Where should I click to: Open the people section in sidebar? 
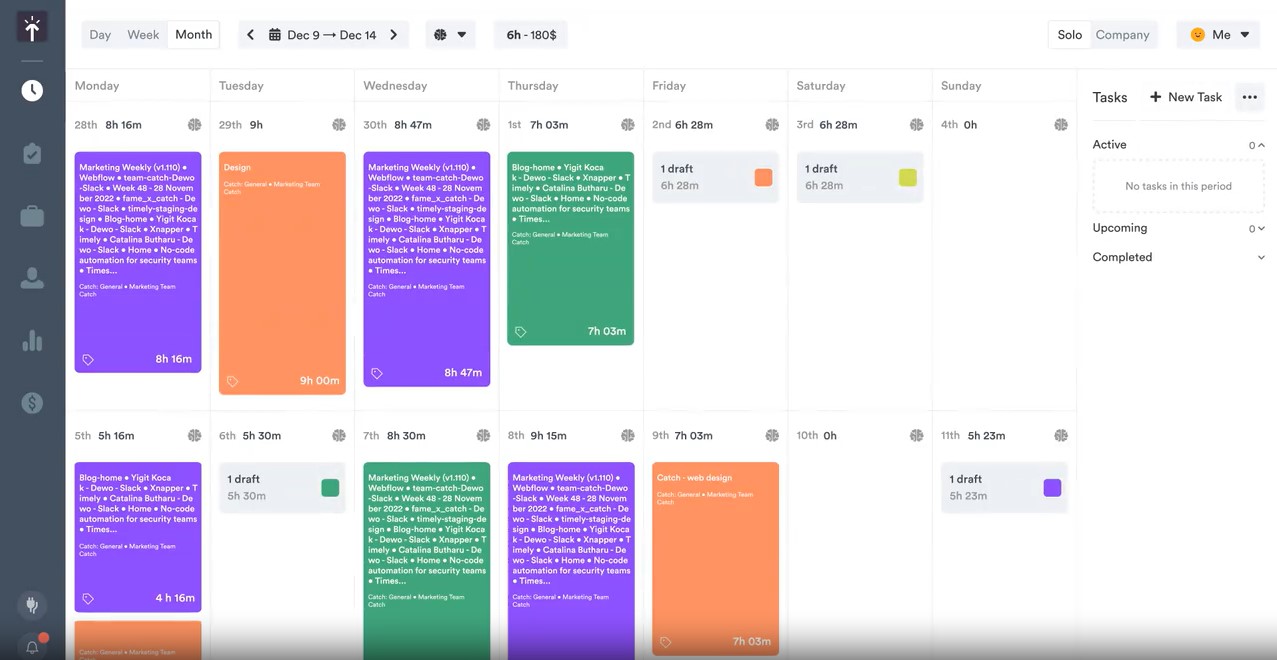tap(31, 277)
